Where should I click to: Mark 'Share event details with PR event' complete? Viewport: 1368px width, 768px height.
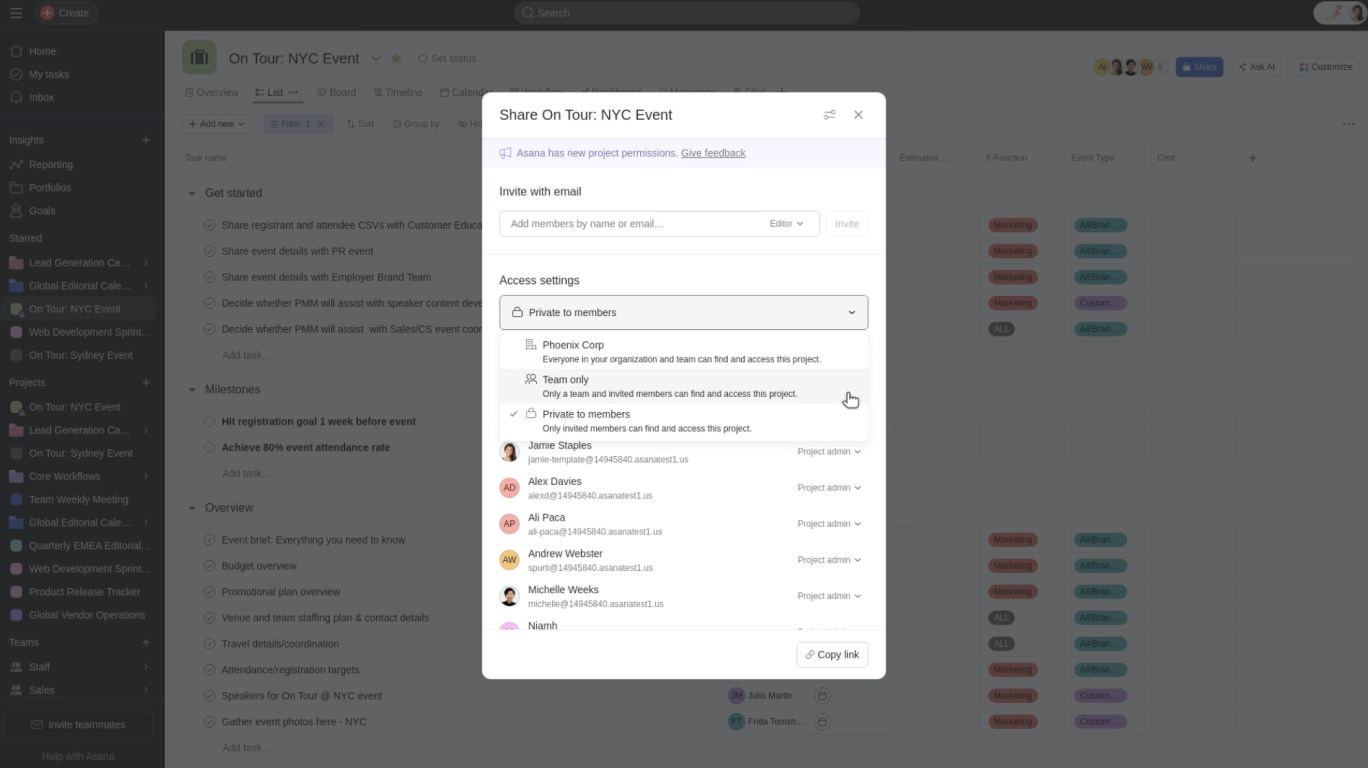(x=209, y=251)
